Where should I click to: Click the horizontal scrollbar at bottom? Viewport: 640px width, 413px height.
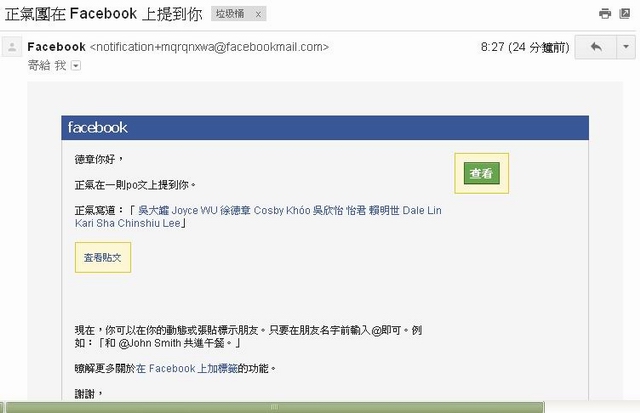tap(274, 407)
